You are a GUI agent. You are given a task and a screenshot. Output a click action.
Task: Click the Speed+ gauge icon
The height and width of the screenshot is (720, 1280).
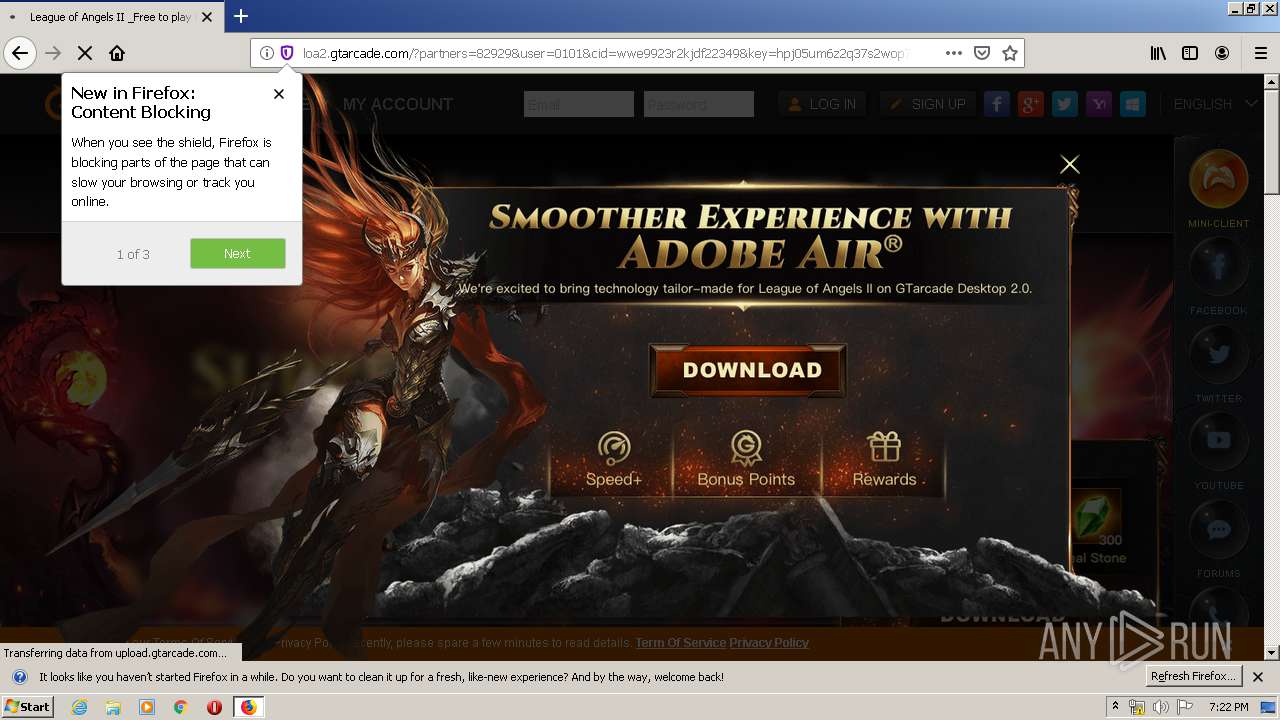pyautogui.click(x=614, y=448)
